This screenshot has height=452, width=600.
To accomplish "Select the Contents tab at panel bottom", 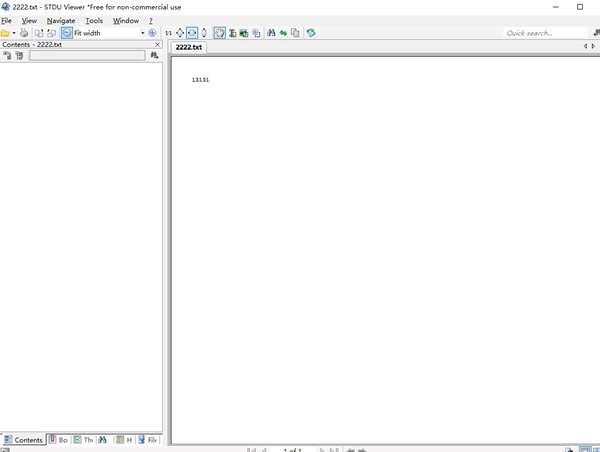I will coord(24,440).
